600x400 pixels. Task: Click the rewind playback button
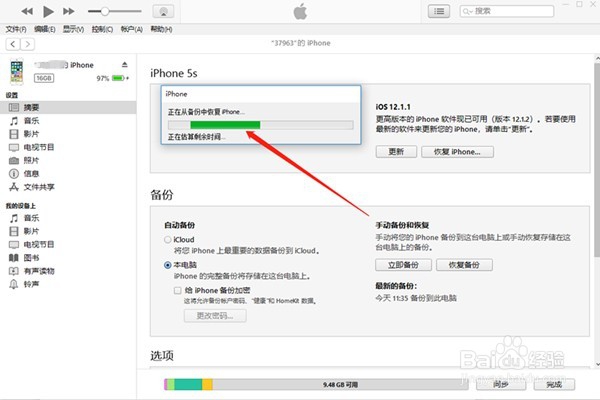[x=27, y=11]
